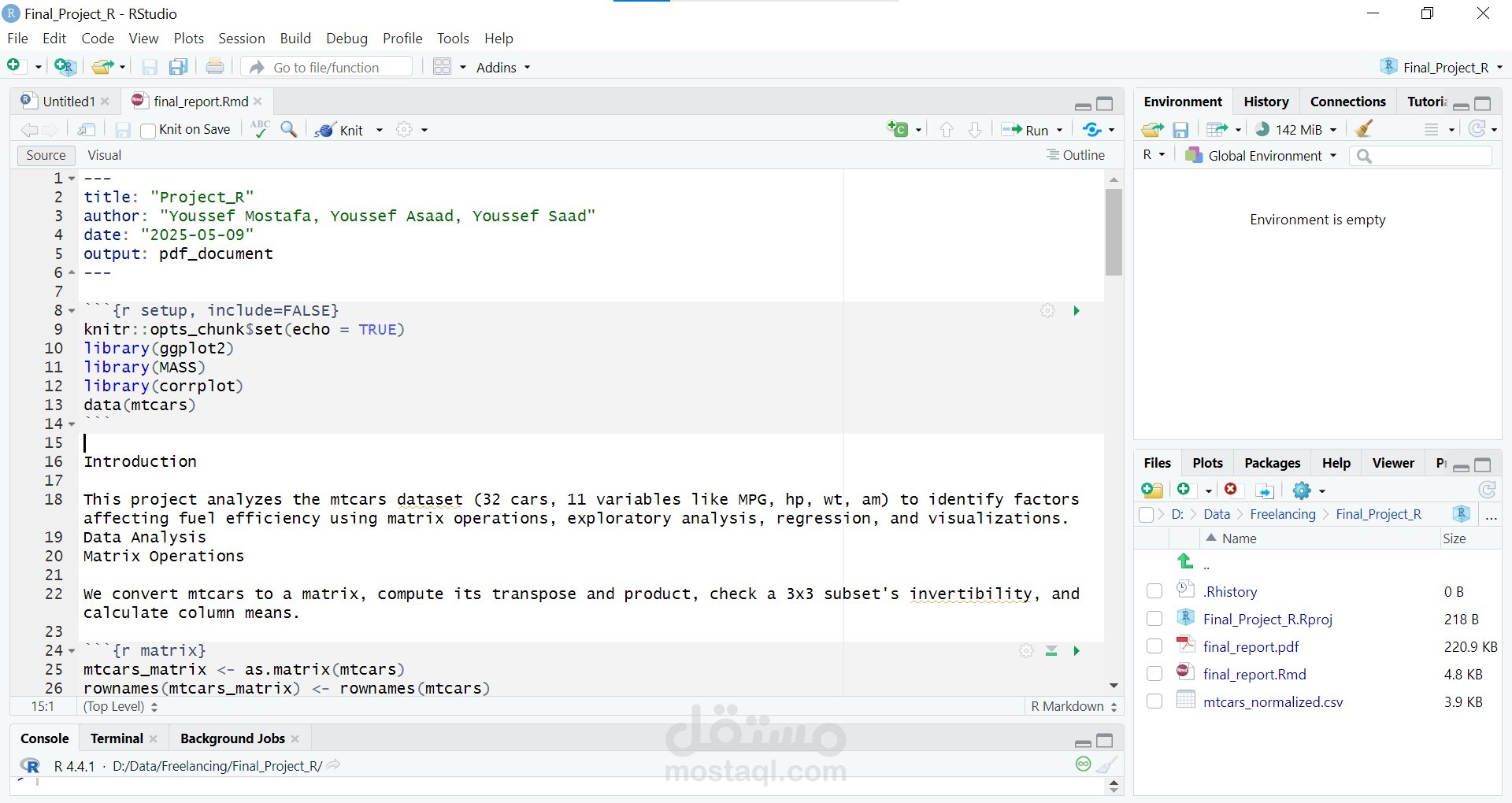Switch to the History tab
Screen dimensions: 1512x803
click(1266, 102)
